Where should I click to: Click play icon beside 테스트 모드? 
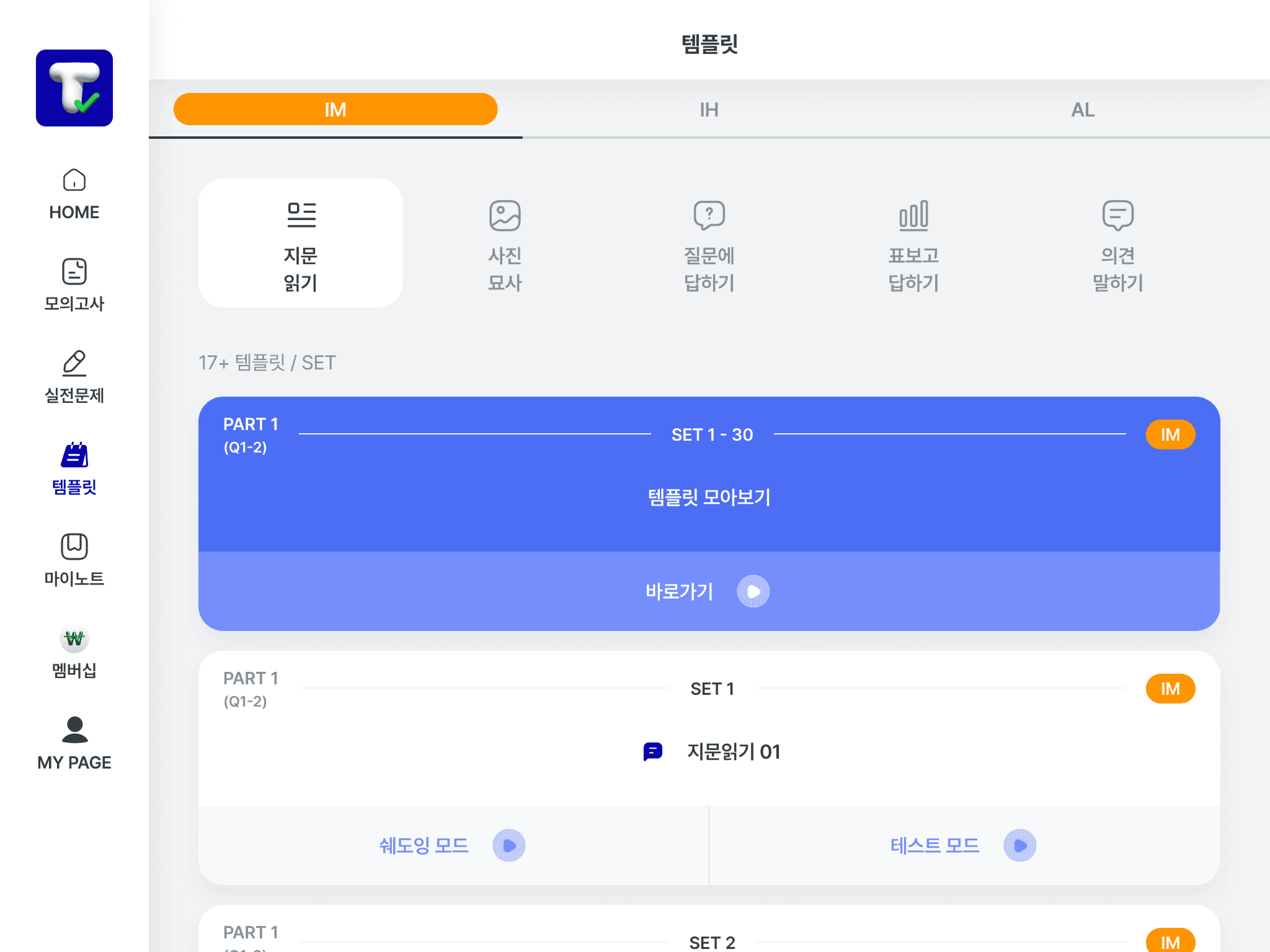tap(1020, 845)
